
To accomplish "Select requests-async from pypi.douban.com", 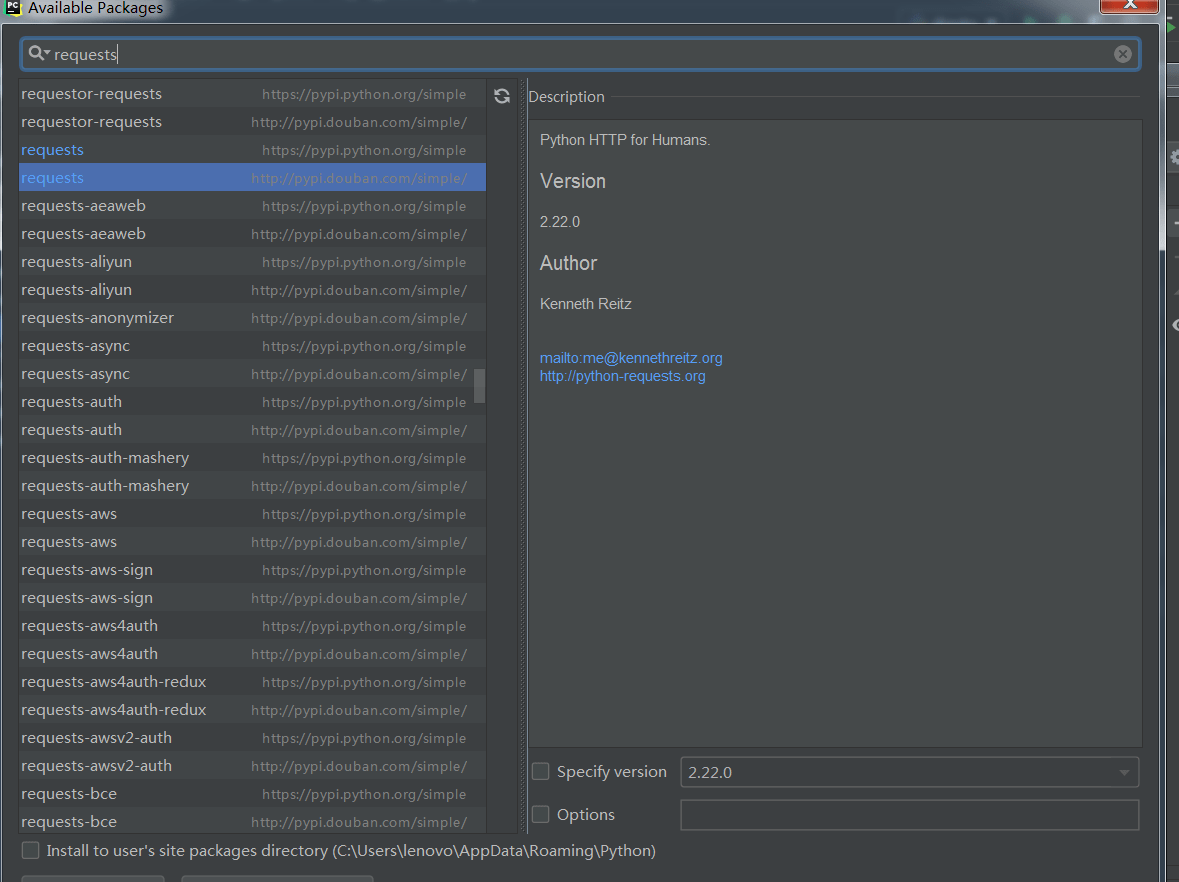I will tap(253, 374).
